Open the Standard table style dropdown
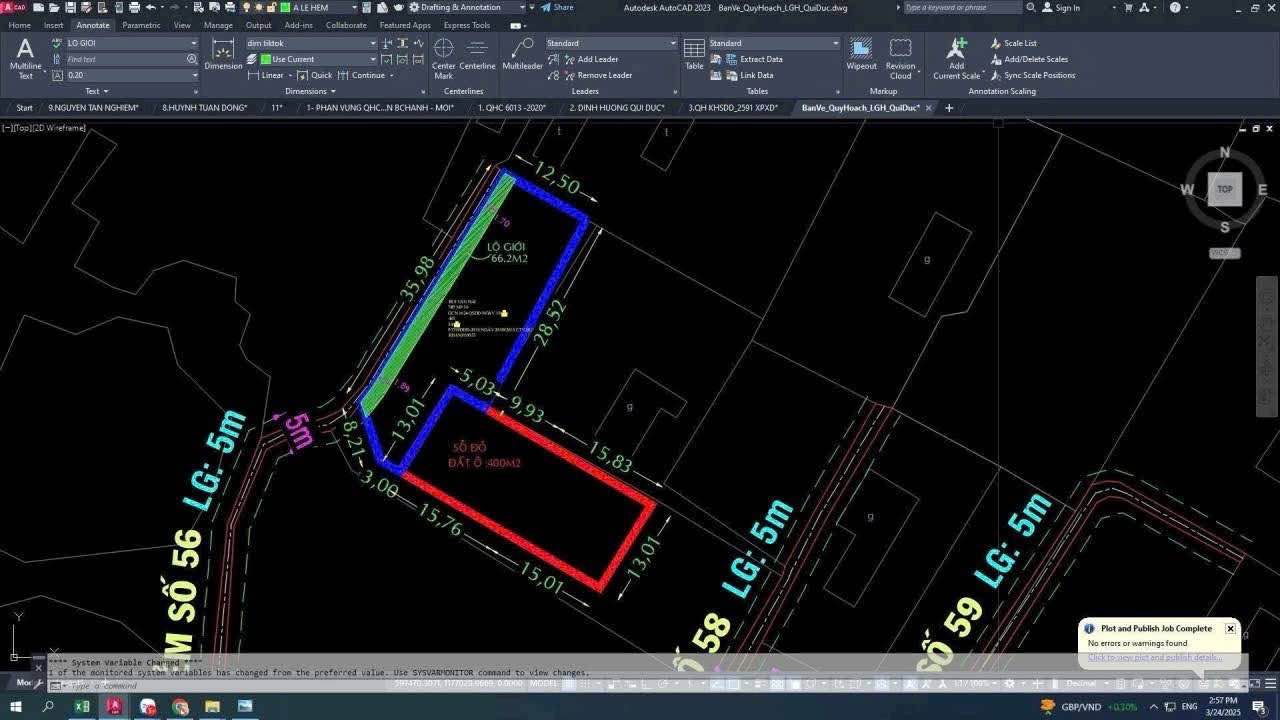The width and height of the screenshot is (1280, 720). [835, 43]
